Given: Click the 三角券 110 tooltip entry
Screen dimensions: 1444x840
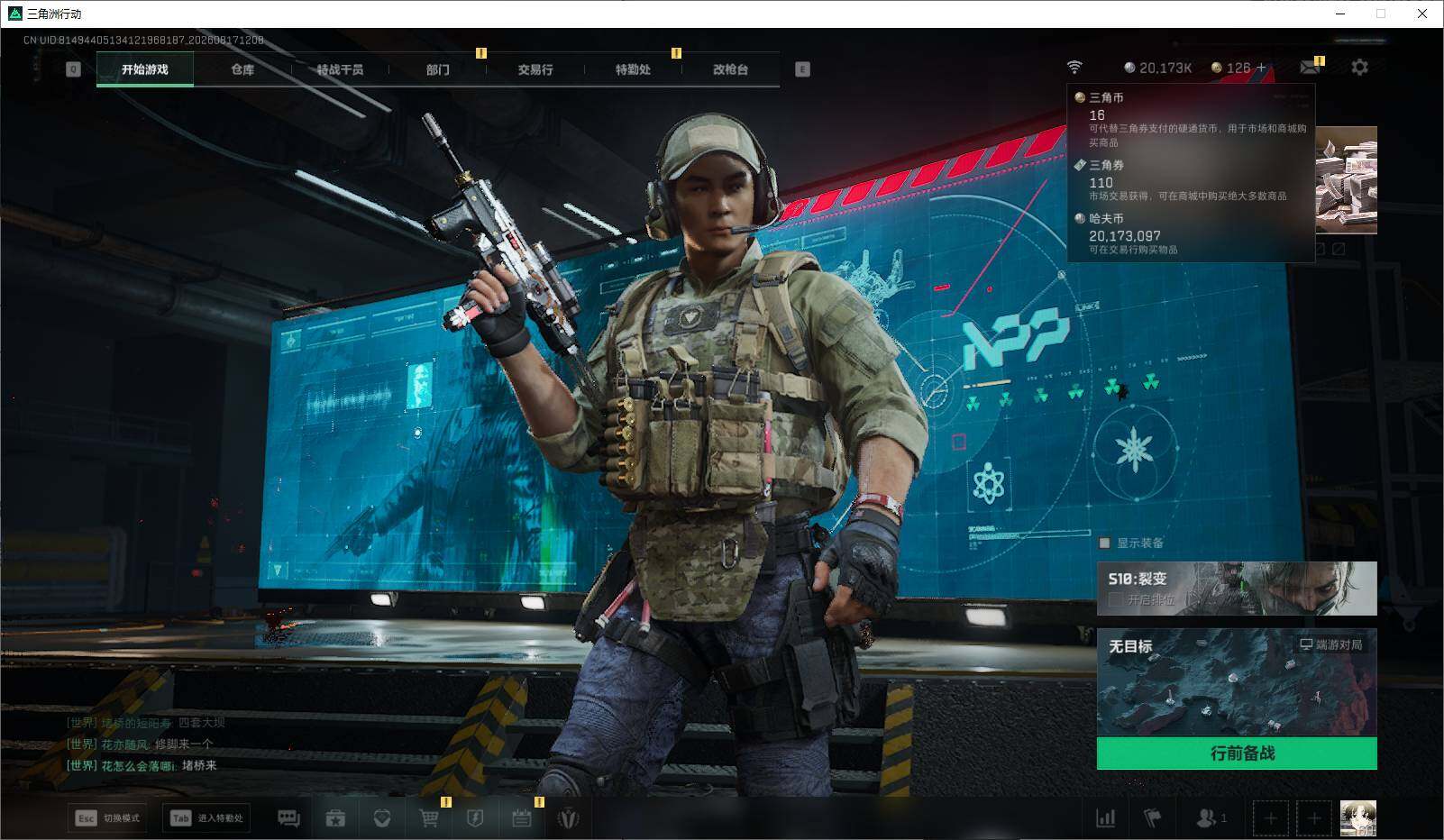Looking at the screenshot, I should (x=1190, y=180).
